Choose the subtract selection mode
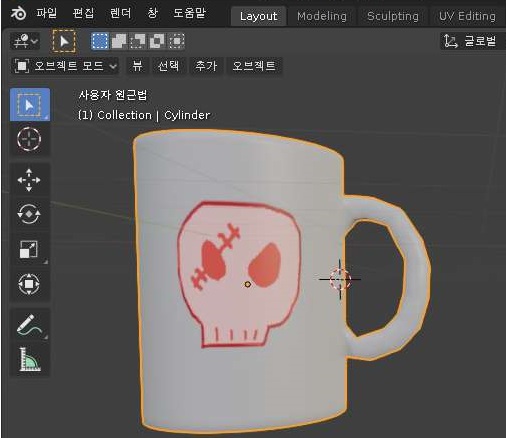This screenshot has width=506, height=438. pyautogui.click(x=138, y=41)
